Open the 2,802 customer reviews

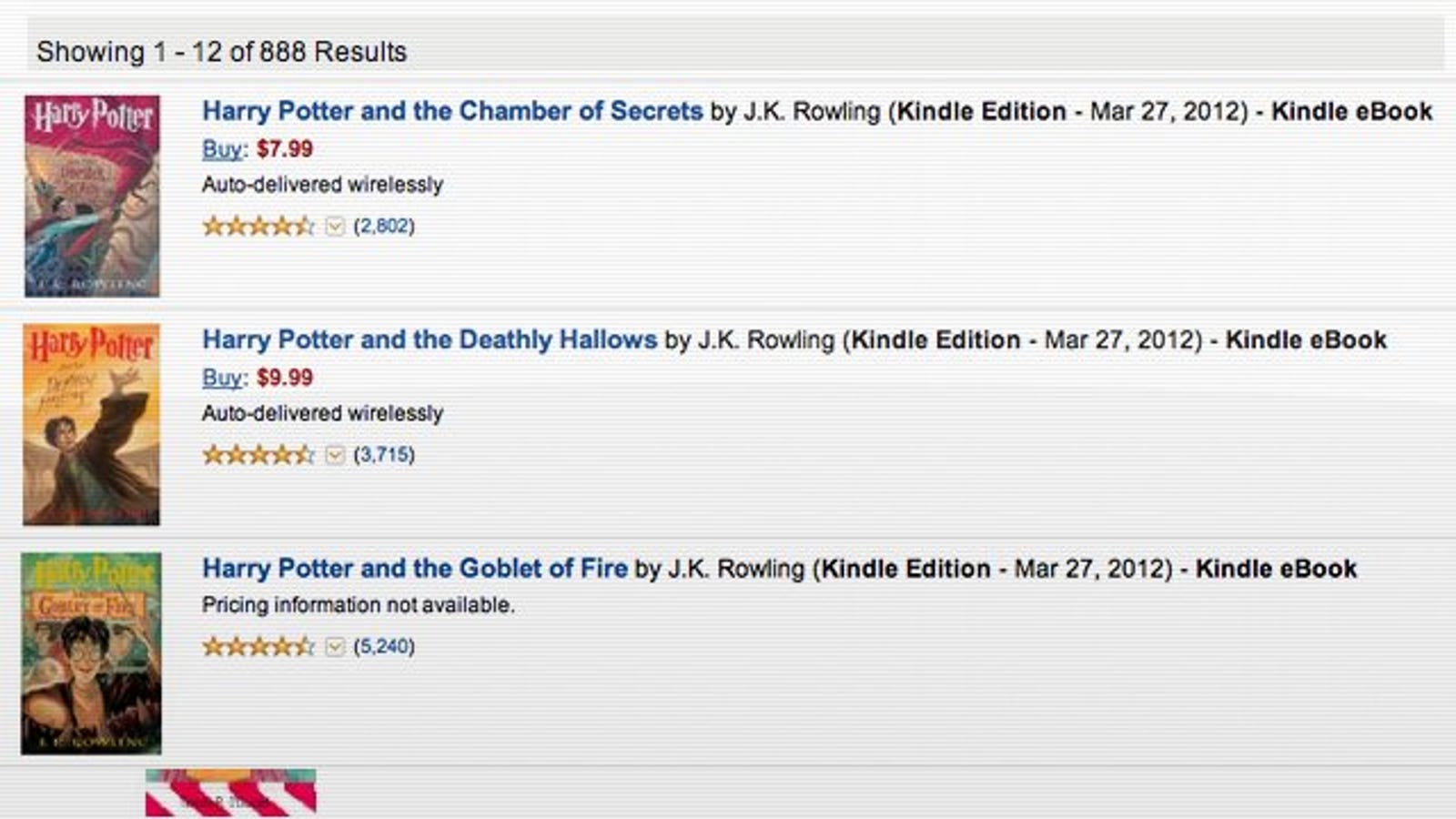384,226
